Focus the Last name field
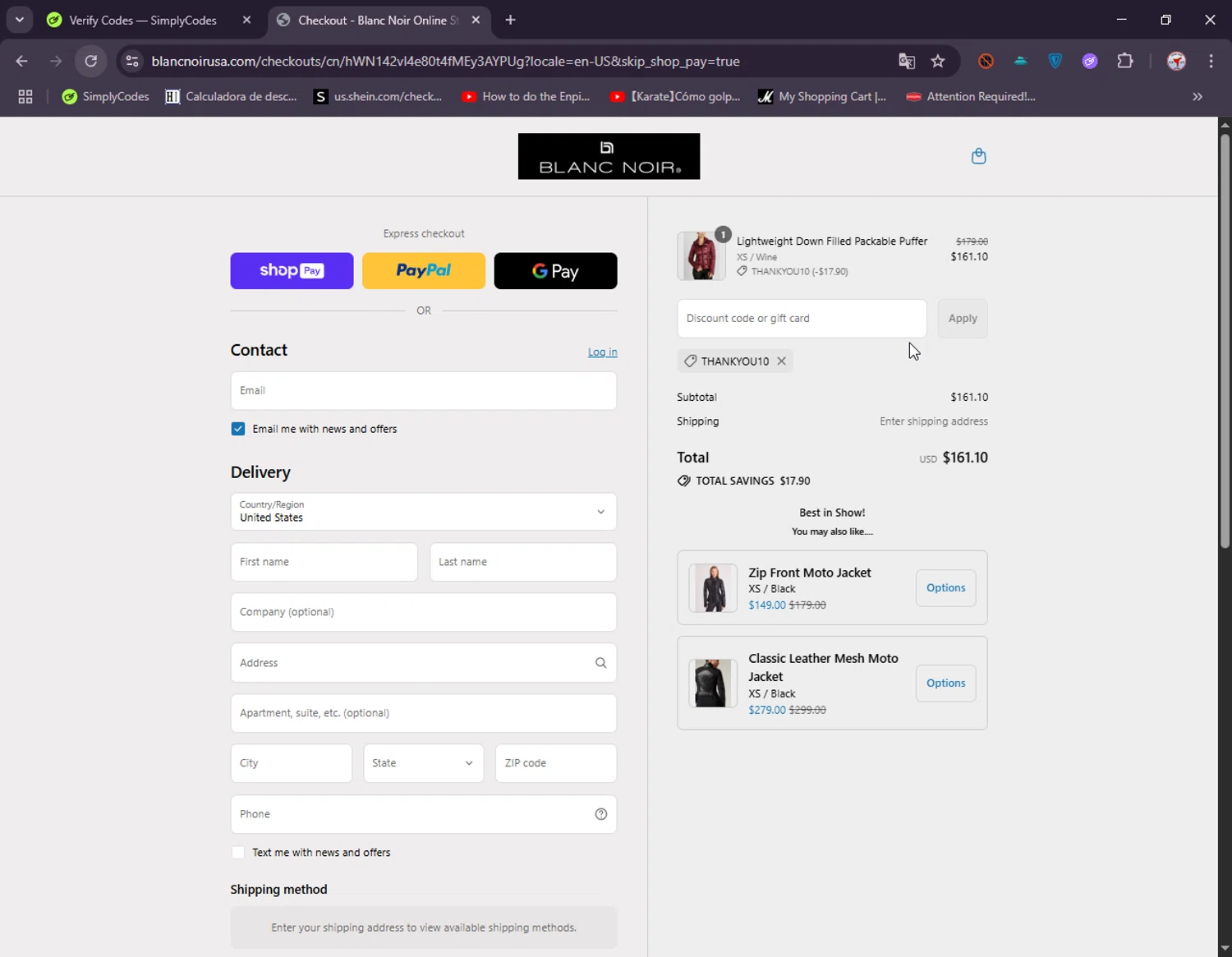The height and width of the screenshot is (957, 1232). (523, 562)
